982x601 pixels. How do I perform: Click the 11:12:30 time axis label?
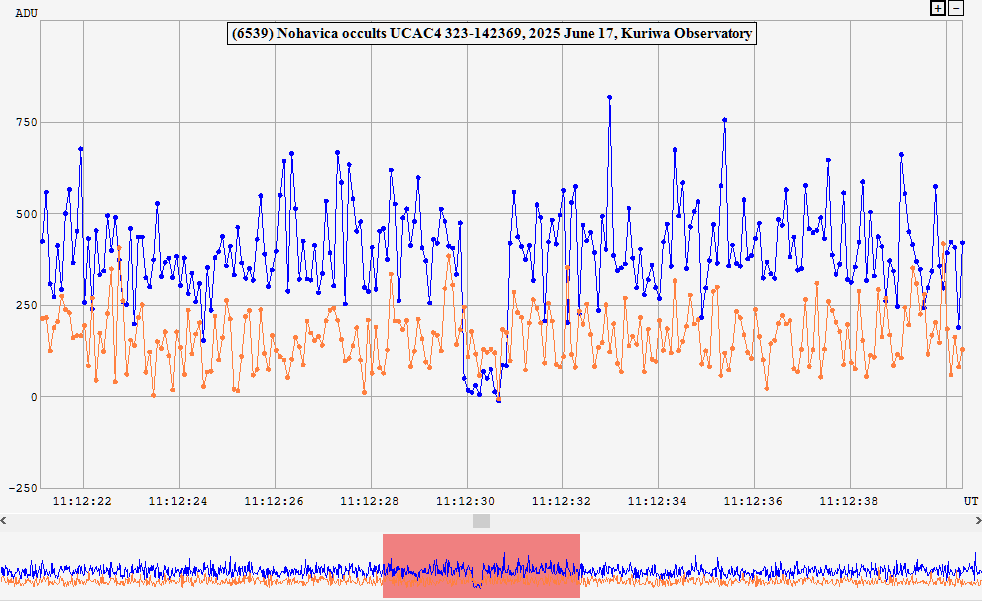tap(466, 500)
